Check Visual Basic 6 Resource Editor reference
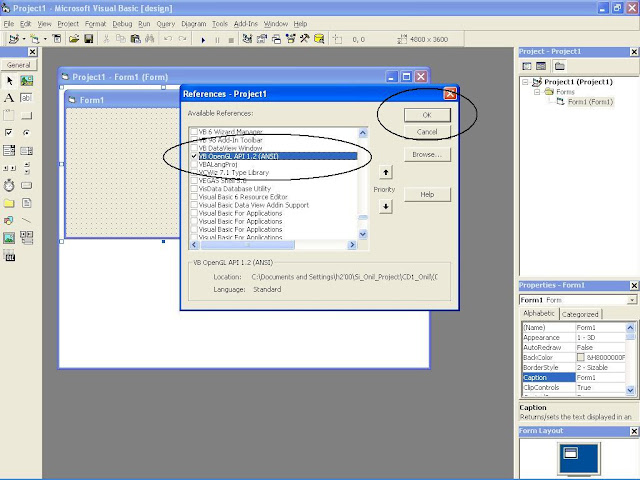This screenshot has height=480, width=640. (194, 197)
